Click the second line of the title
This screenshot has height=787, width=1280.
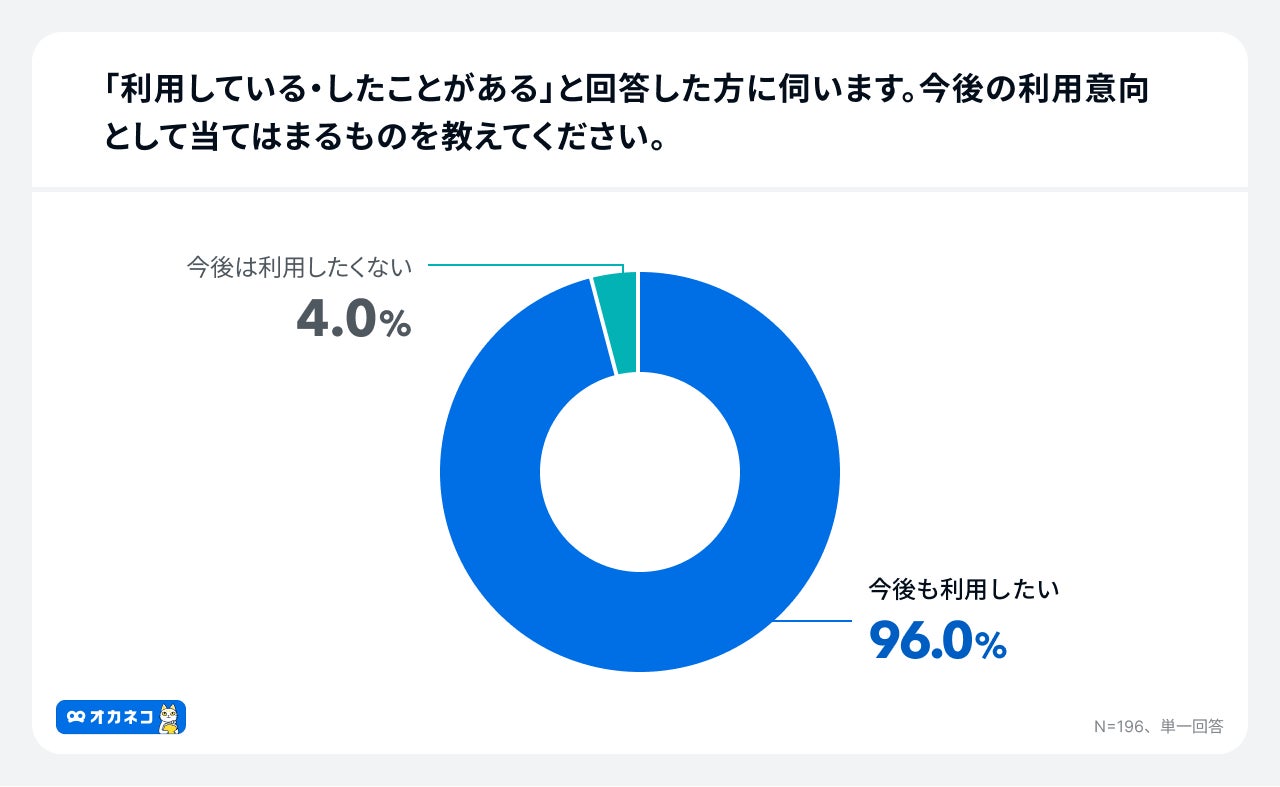[386, 136]
